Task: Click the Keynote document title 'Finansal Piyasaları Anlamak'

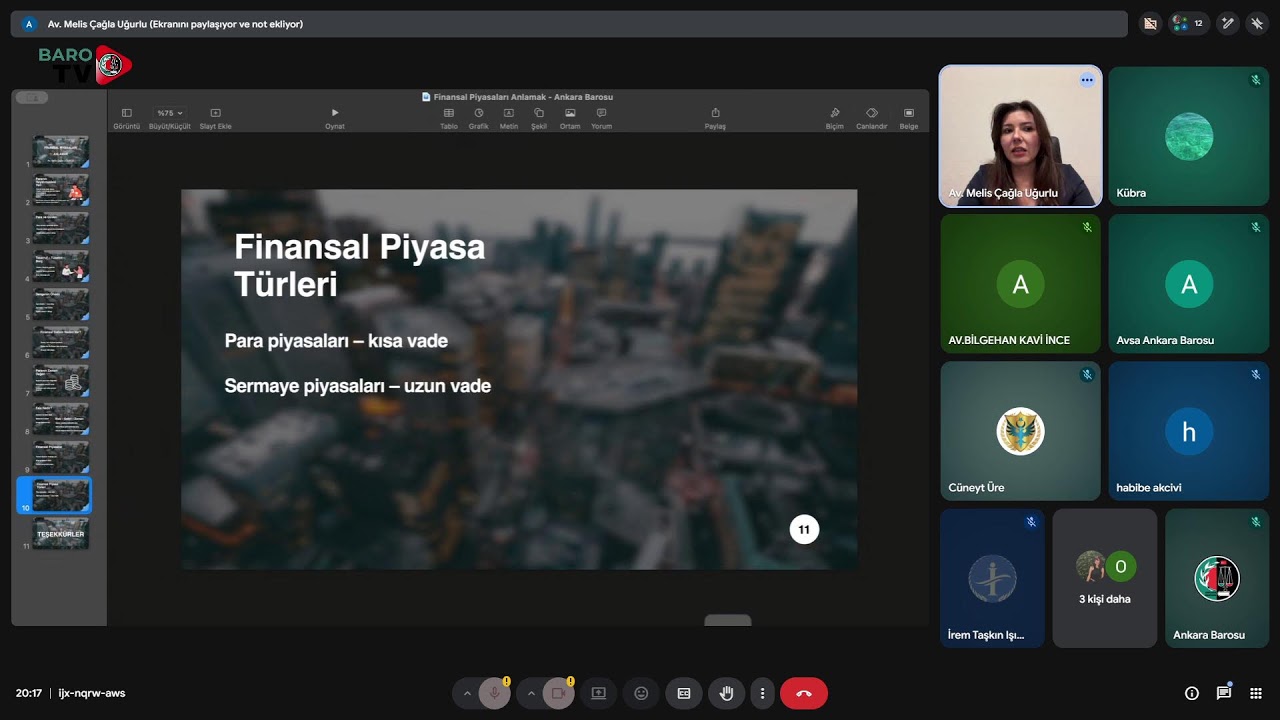Action: pos(522,97)
